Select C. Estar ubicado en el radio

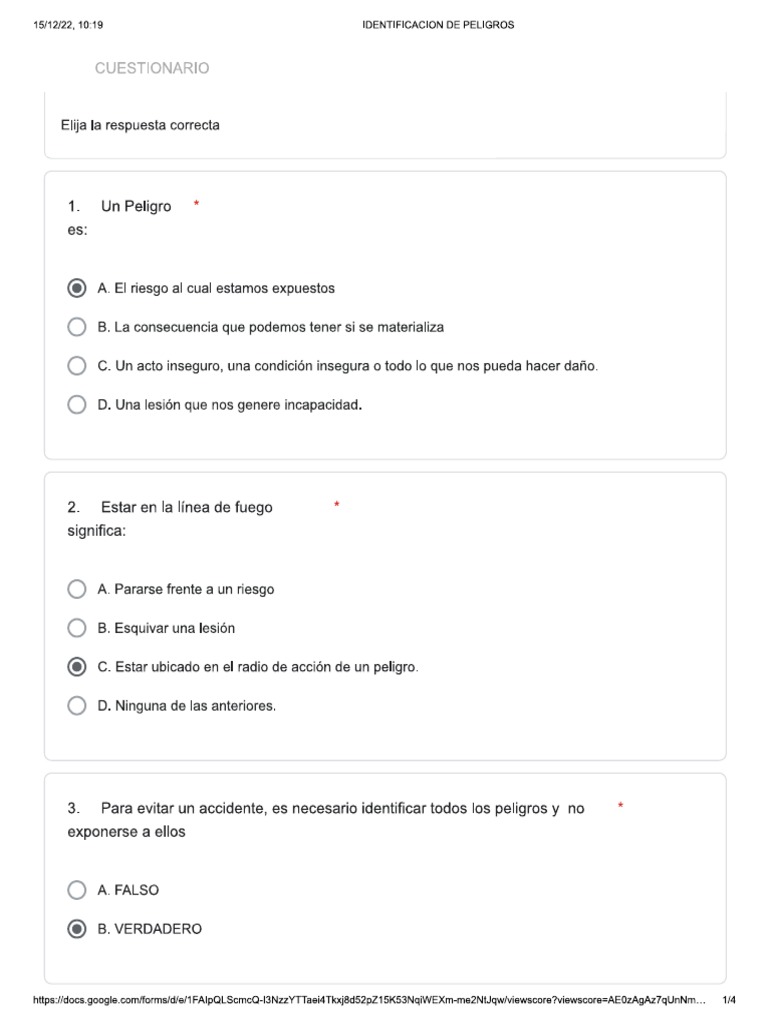[x=77, y=667]
